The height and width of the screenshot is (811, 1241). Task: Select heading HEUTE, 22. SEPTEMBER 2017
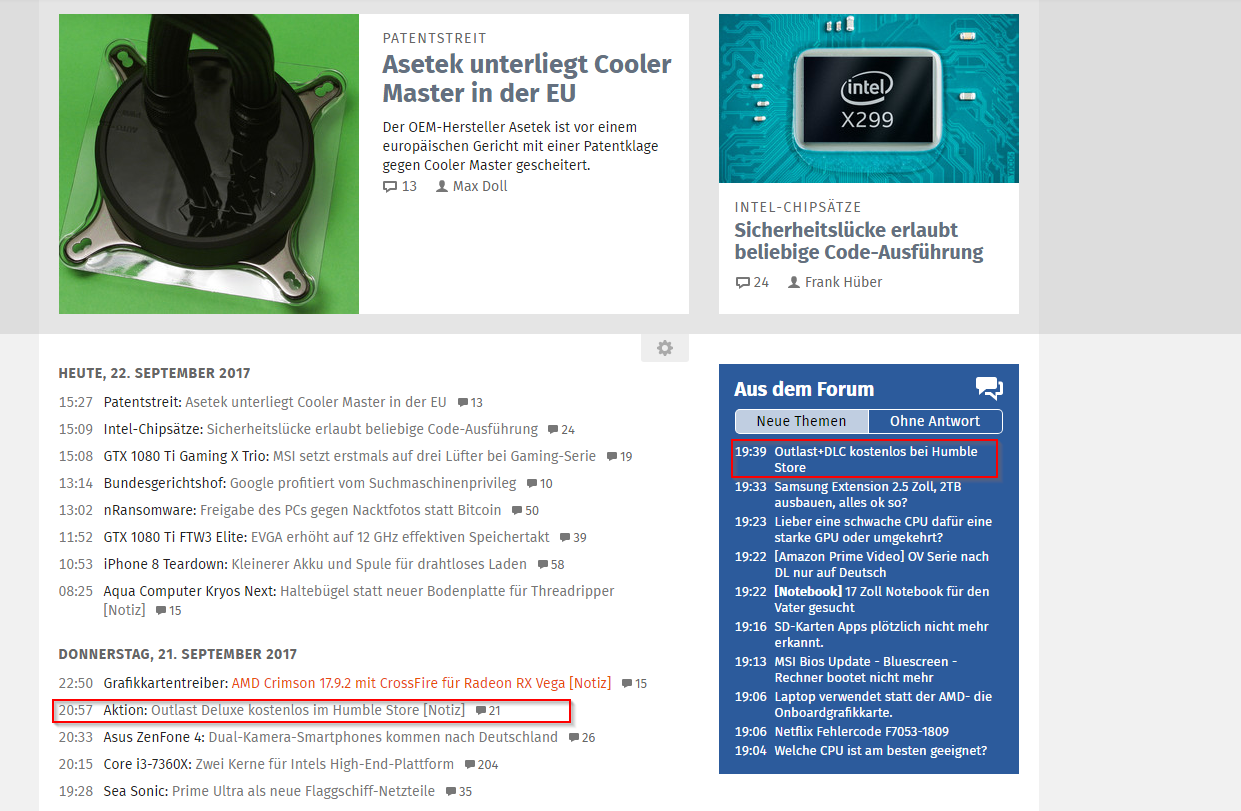click(x=154, y=373)
